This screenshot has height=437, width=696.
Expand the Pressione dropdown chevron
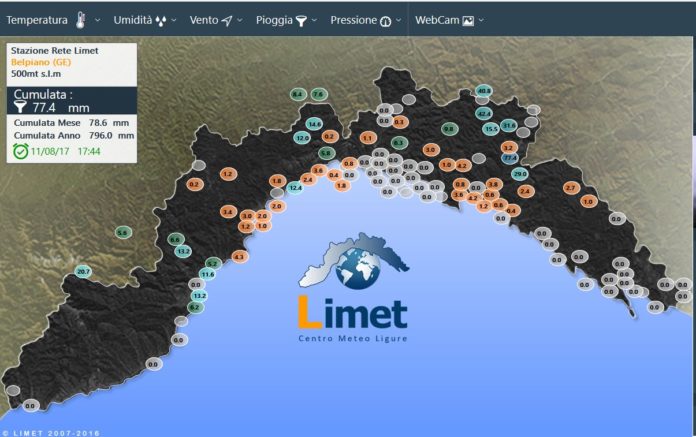(398, 20)
